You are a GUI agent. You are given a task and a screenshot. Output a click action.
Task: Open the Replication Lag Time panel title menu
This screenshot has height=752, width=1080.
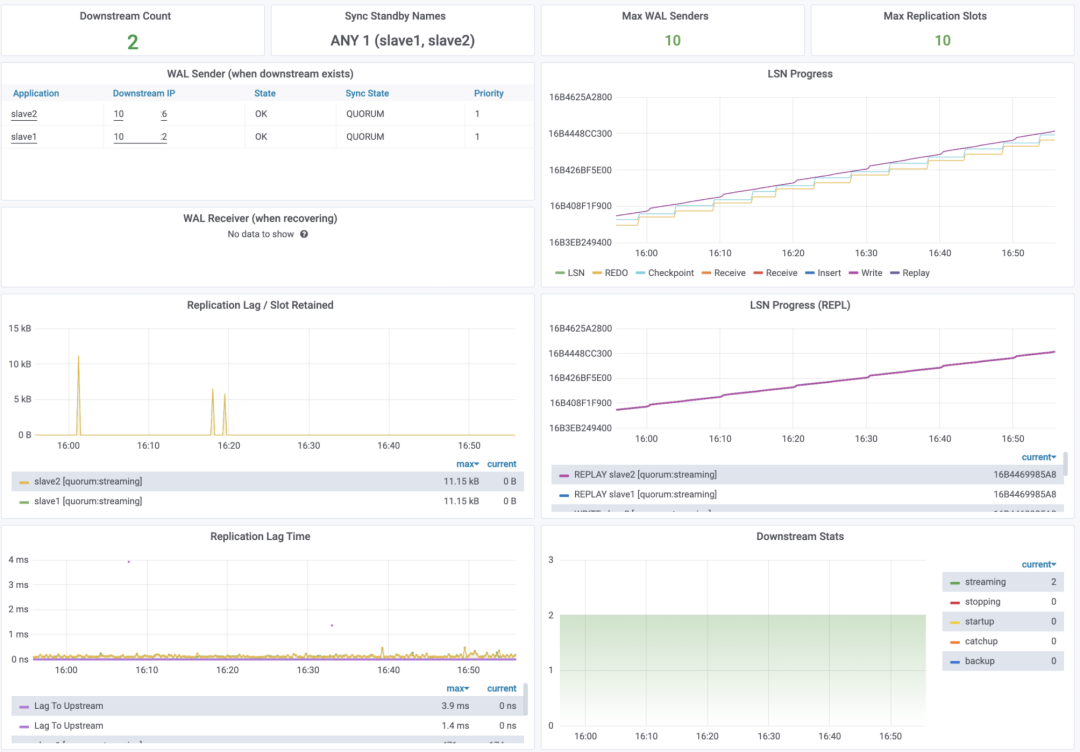coord(260,537)
